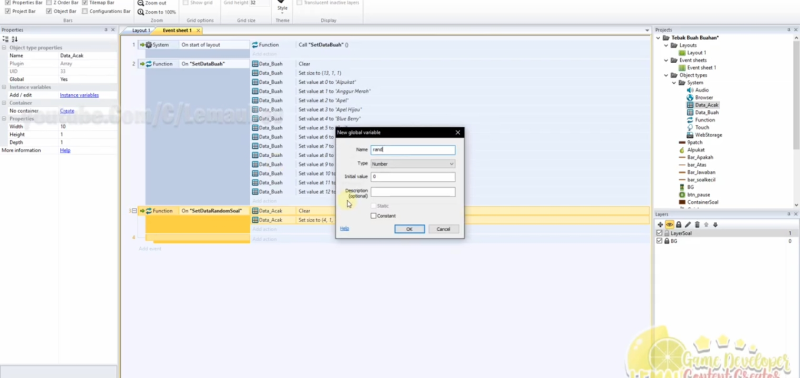Open Layout 1 in Projects tree

pyautogui.click(x=692, y=53)
